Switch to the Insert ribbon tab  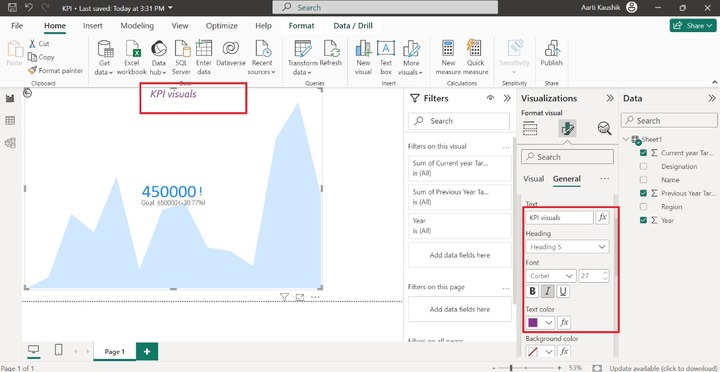[93, 26]
